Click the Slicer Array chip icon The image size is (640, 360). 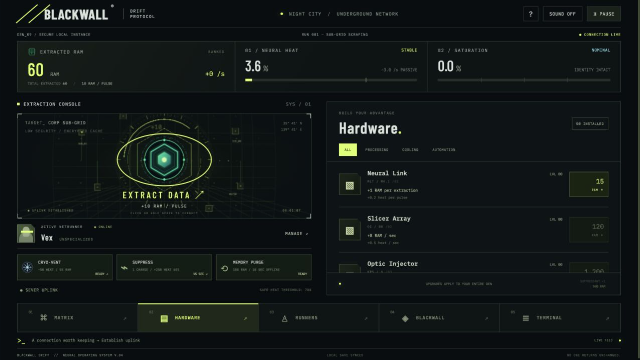[350, 229]
